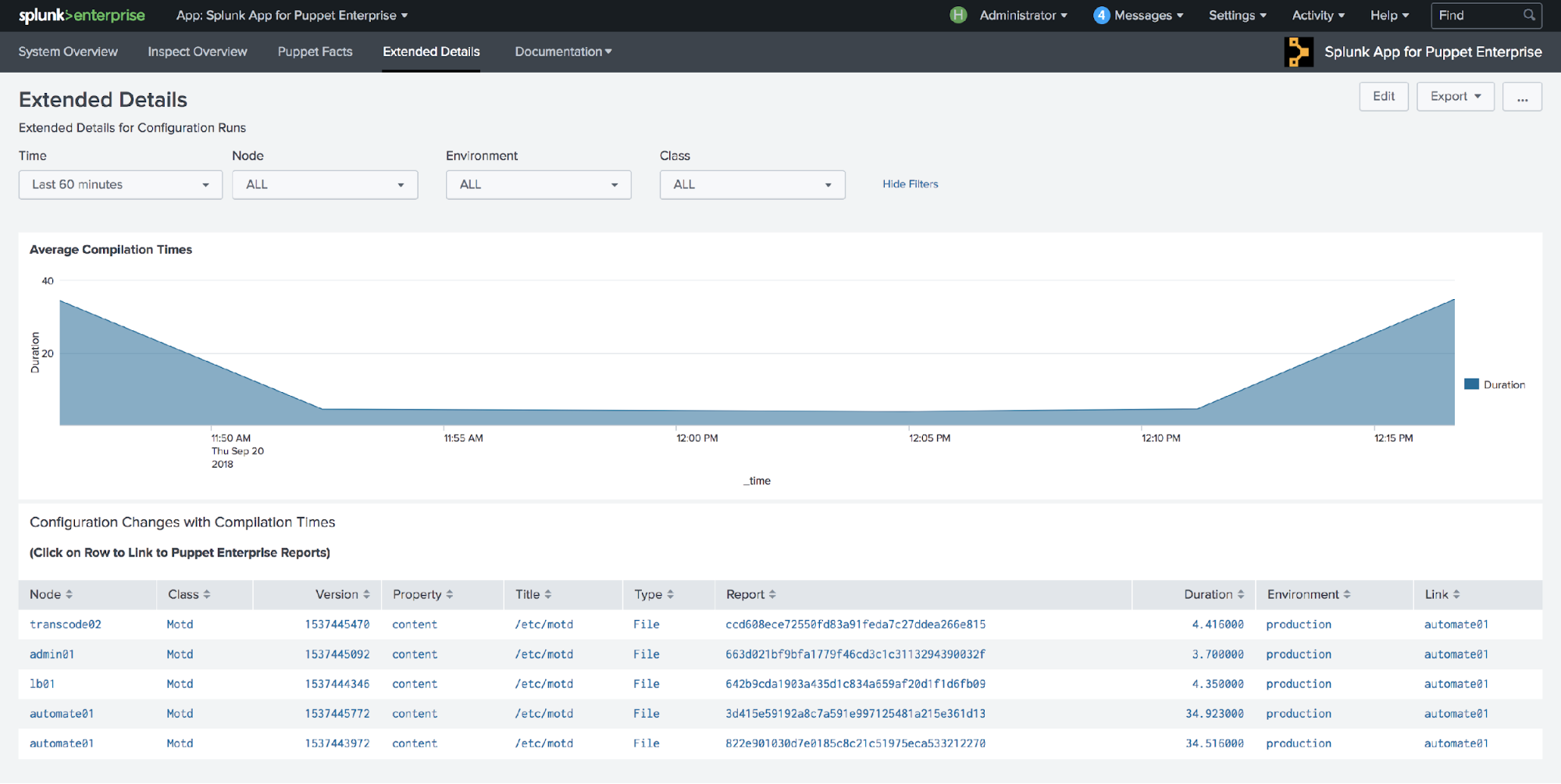Viewport: 1561px width, 784px height.
Task: Sort table by Environment column arrows
Action: [x=1347, y=594]
